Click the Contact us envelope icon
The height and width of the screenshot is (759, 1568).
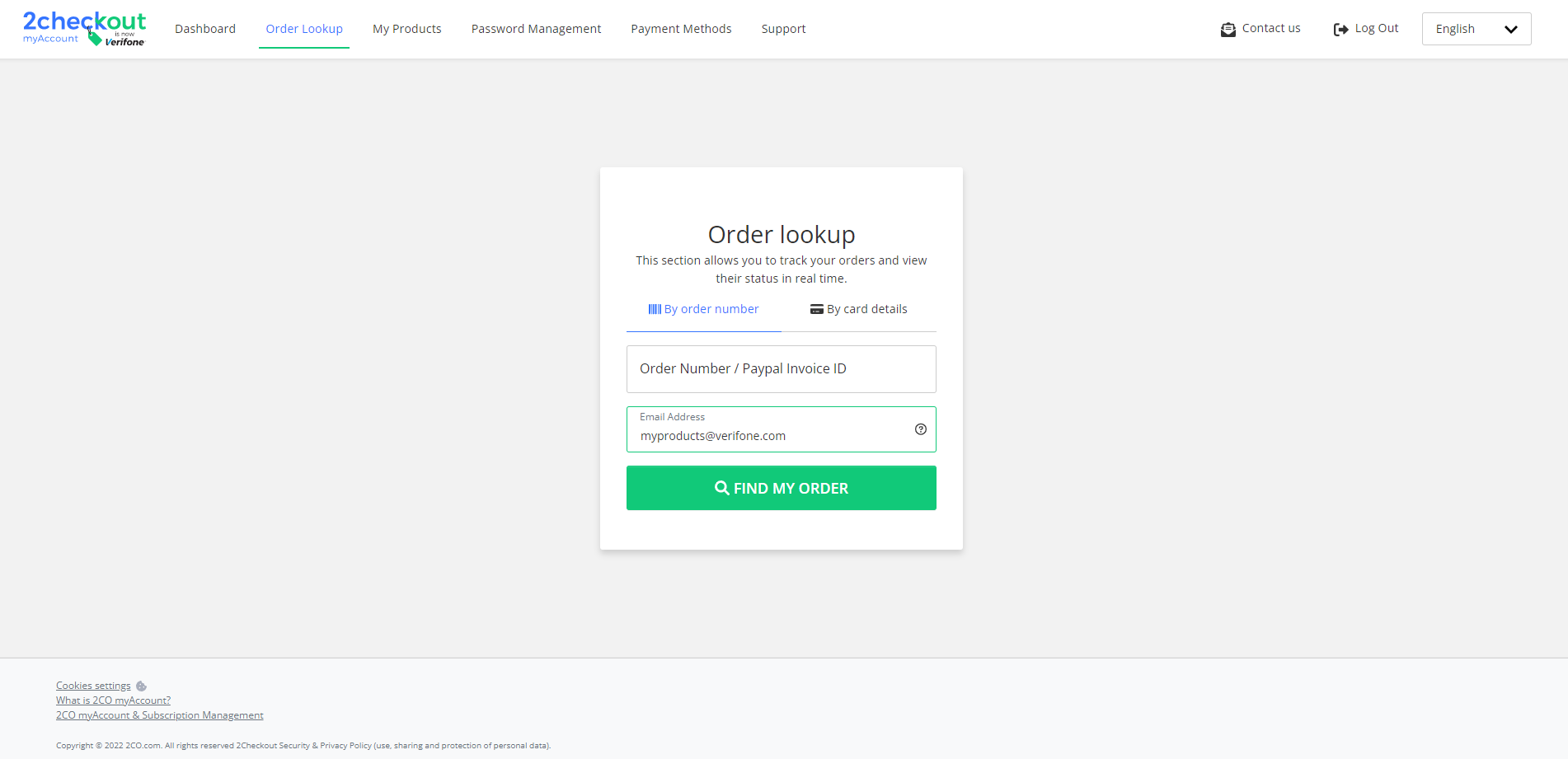[x=1228, y=28]
